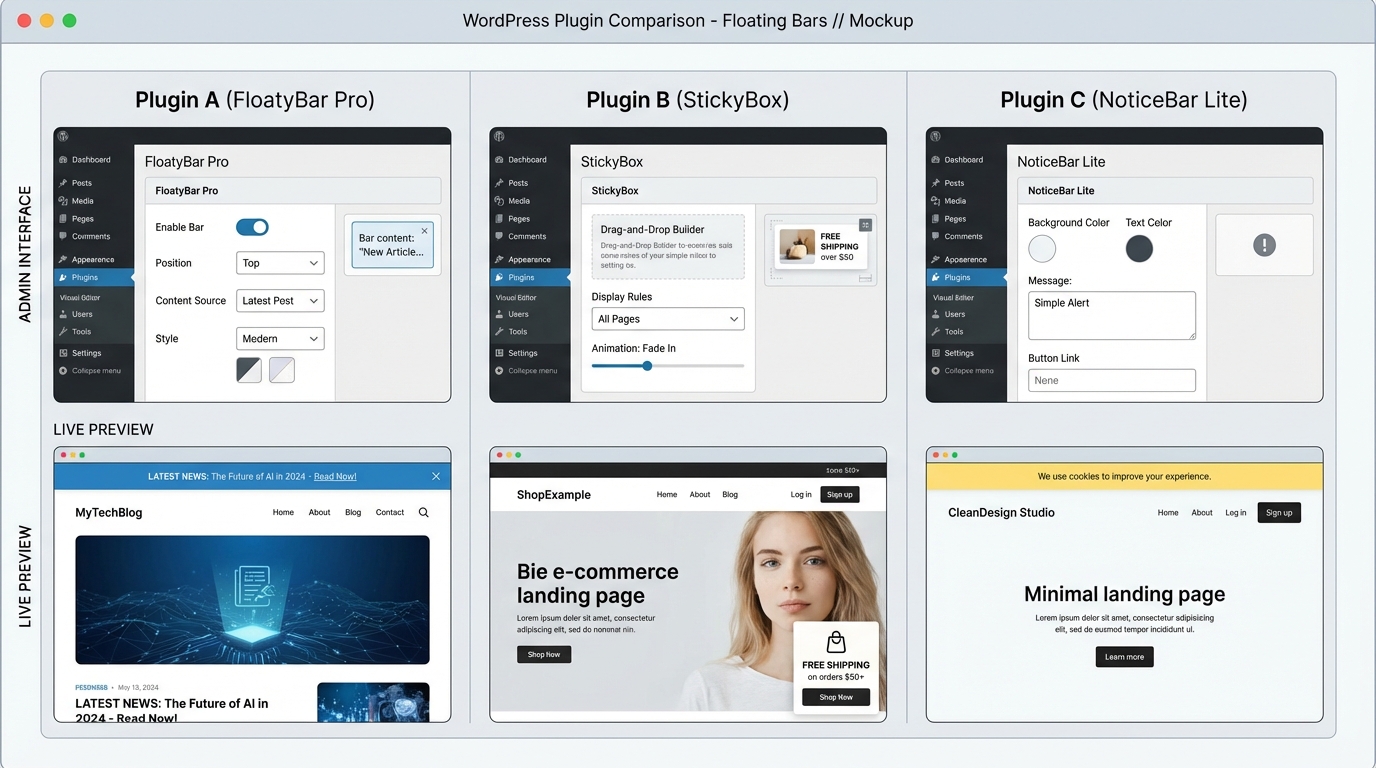Click the Button Link input field in NoticeBar Lite
The image size is (1376, 768).
(1111, 380)
